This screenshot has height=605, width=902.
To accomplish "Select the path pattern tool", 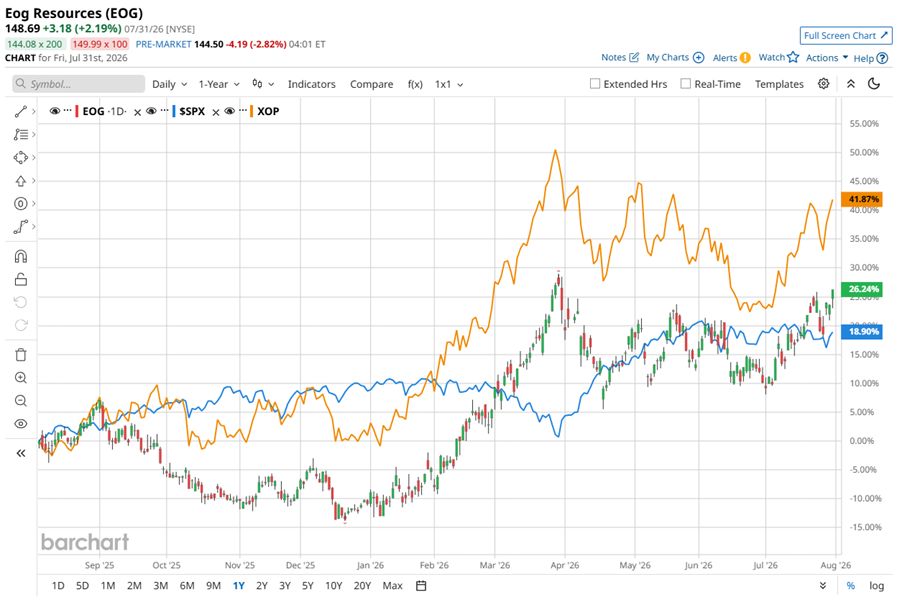I will coord(21,227).
